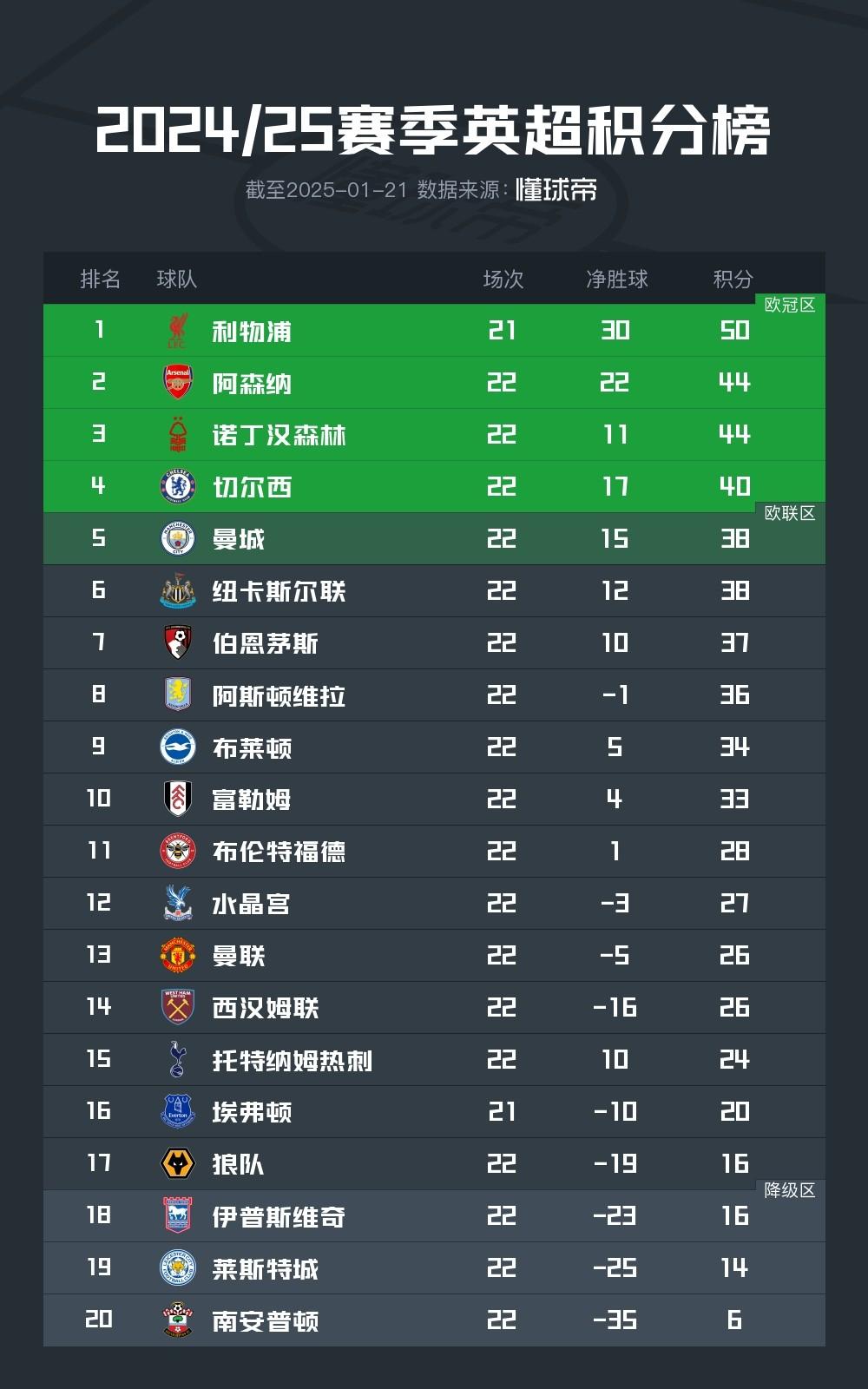Click the Arsenal club crest icon

pos(177,383)
